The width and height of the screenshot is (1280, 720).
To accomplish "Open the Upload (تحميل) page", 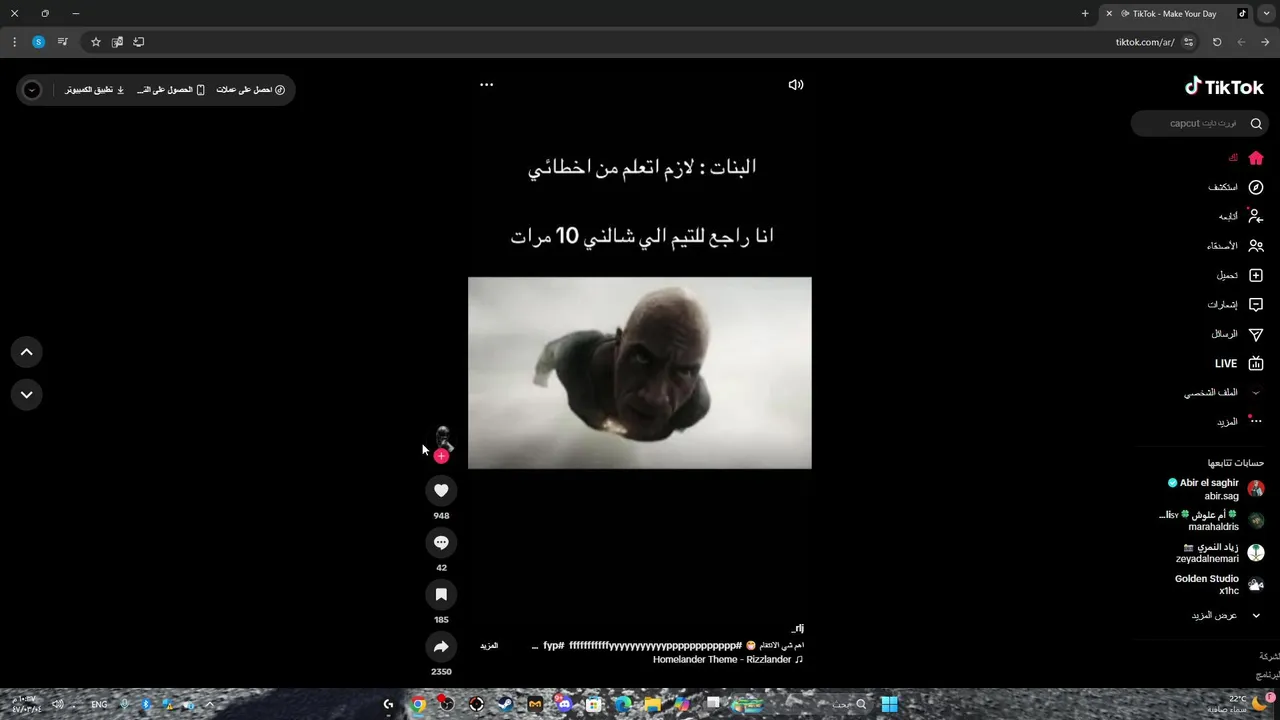I will [x=1240, y=275].
